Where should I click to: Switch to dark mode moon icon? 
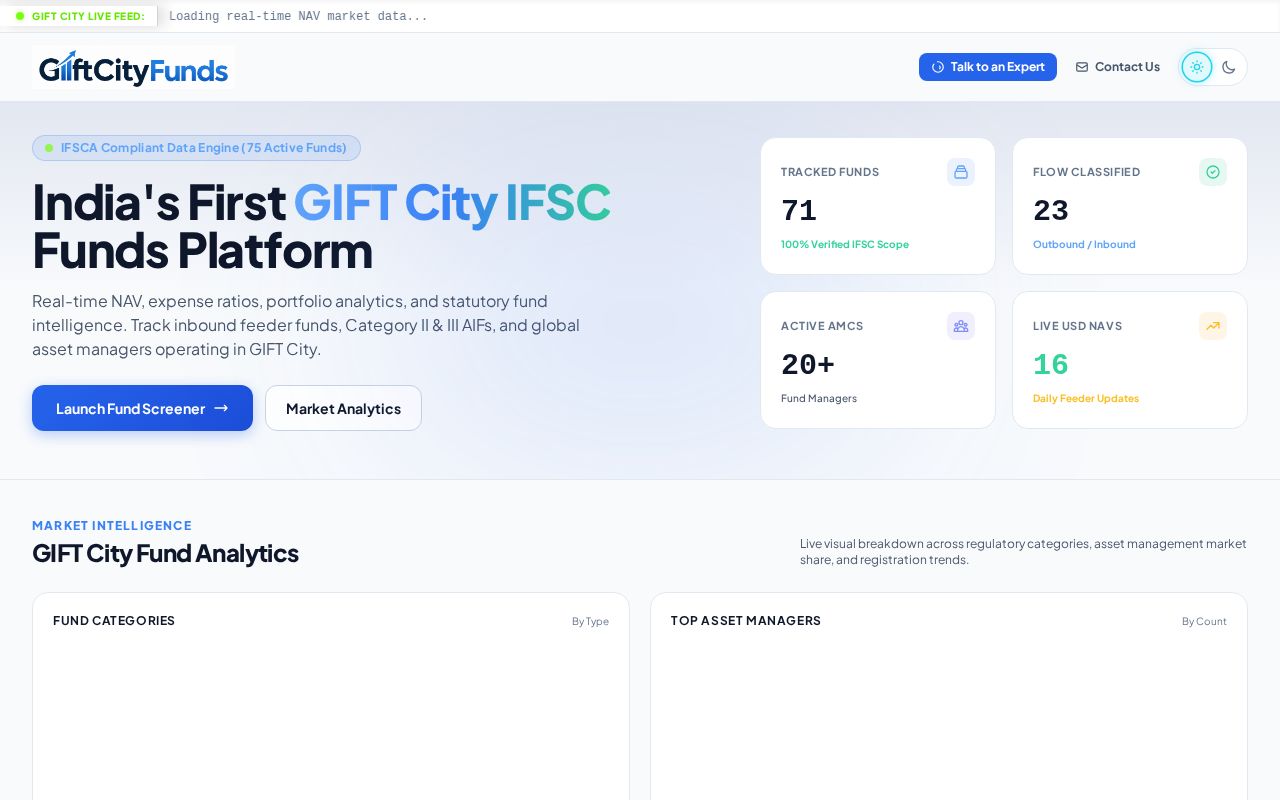(x=1229, y=67)
